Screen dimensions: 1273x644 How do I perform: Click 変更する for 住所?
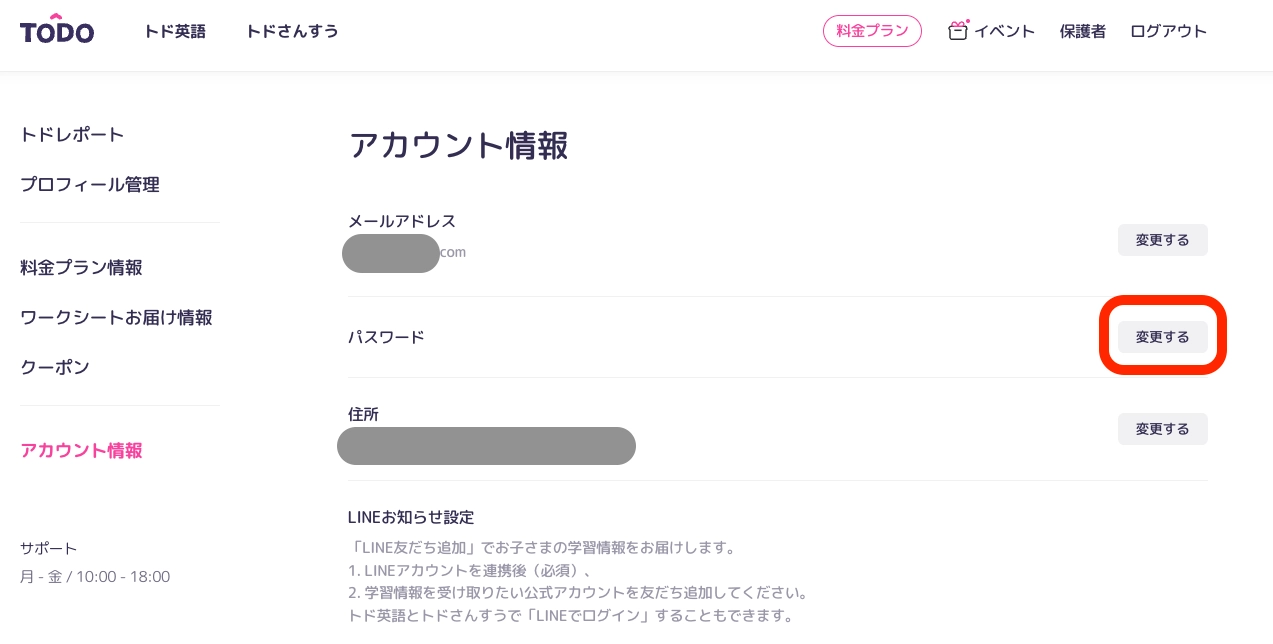coord(1162,429)
